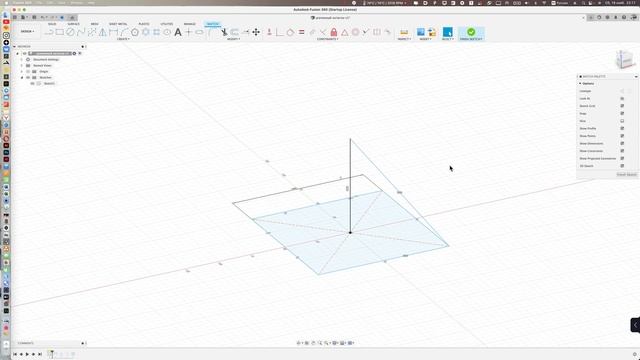Jump to the timeline start

(x=15, y=354)
